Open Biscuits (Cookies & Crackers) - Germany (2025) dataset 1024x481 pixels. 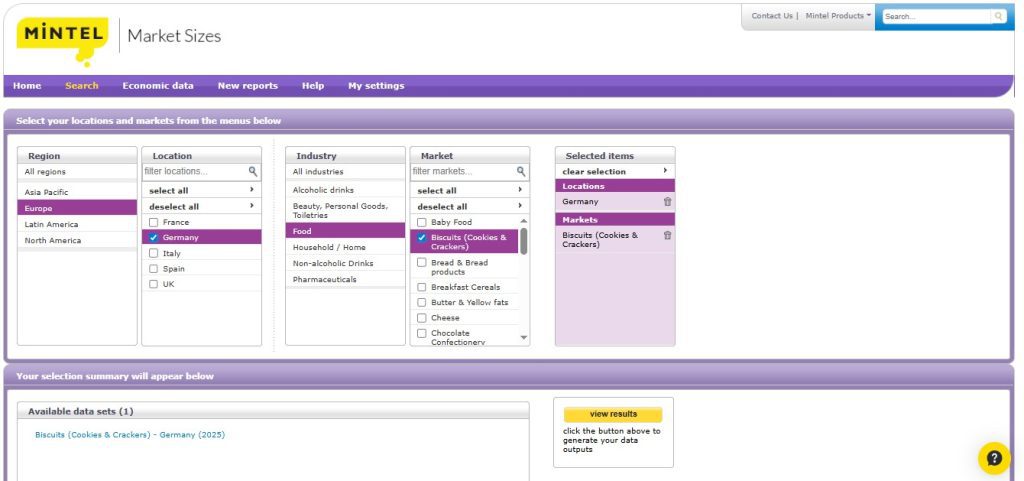tap(130, 435)
